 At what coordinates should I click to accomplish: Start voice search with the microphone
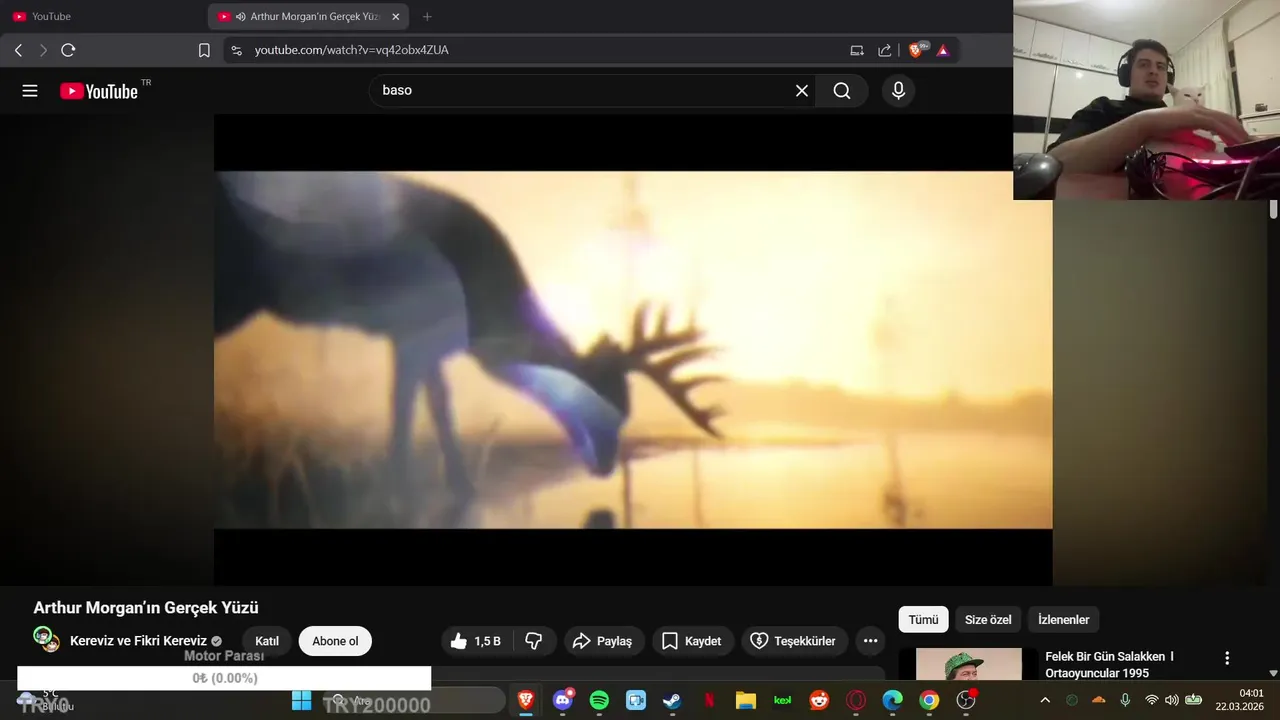point(898,91)
